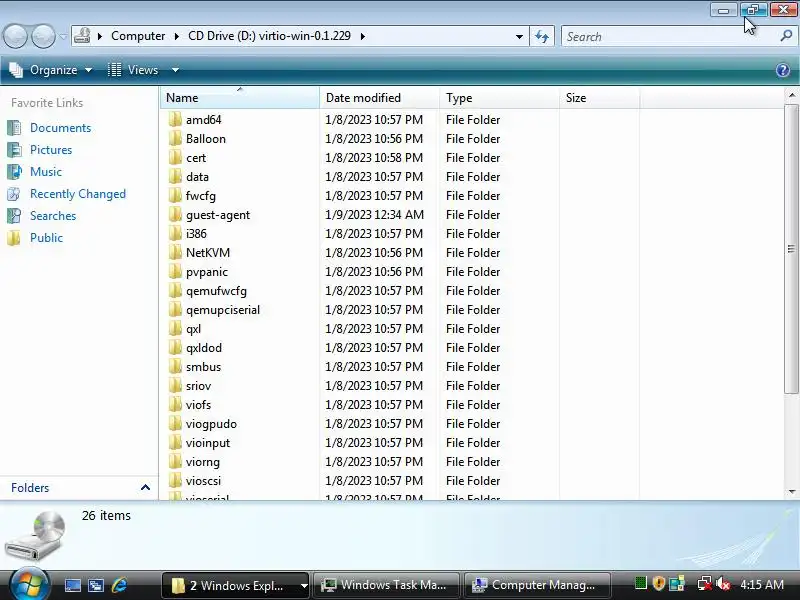Open address bar history dropdown
Image resolution: width=800 pixels, height=600 pixels.
pos(519,36)
